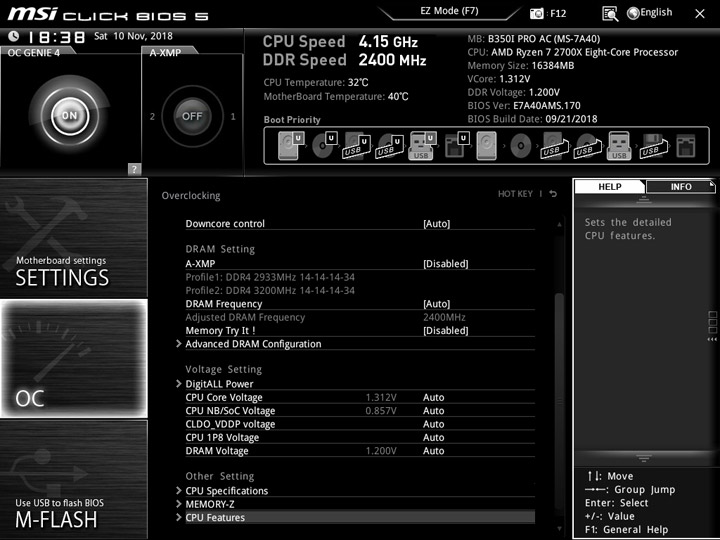Select legacy network boot icon at the end

686,146
